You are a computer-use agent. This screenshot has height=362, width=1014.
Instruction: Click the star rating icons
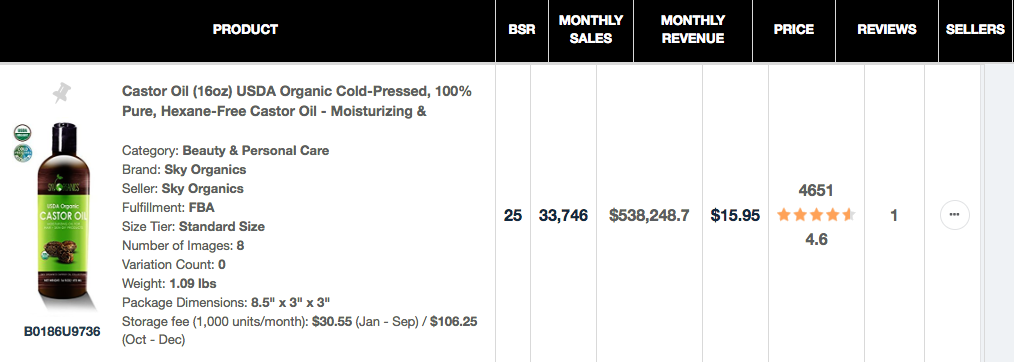(x=816, y=215)
